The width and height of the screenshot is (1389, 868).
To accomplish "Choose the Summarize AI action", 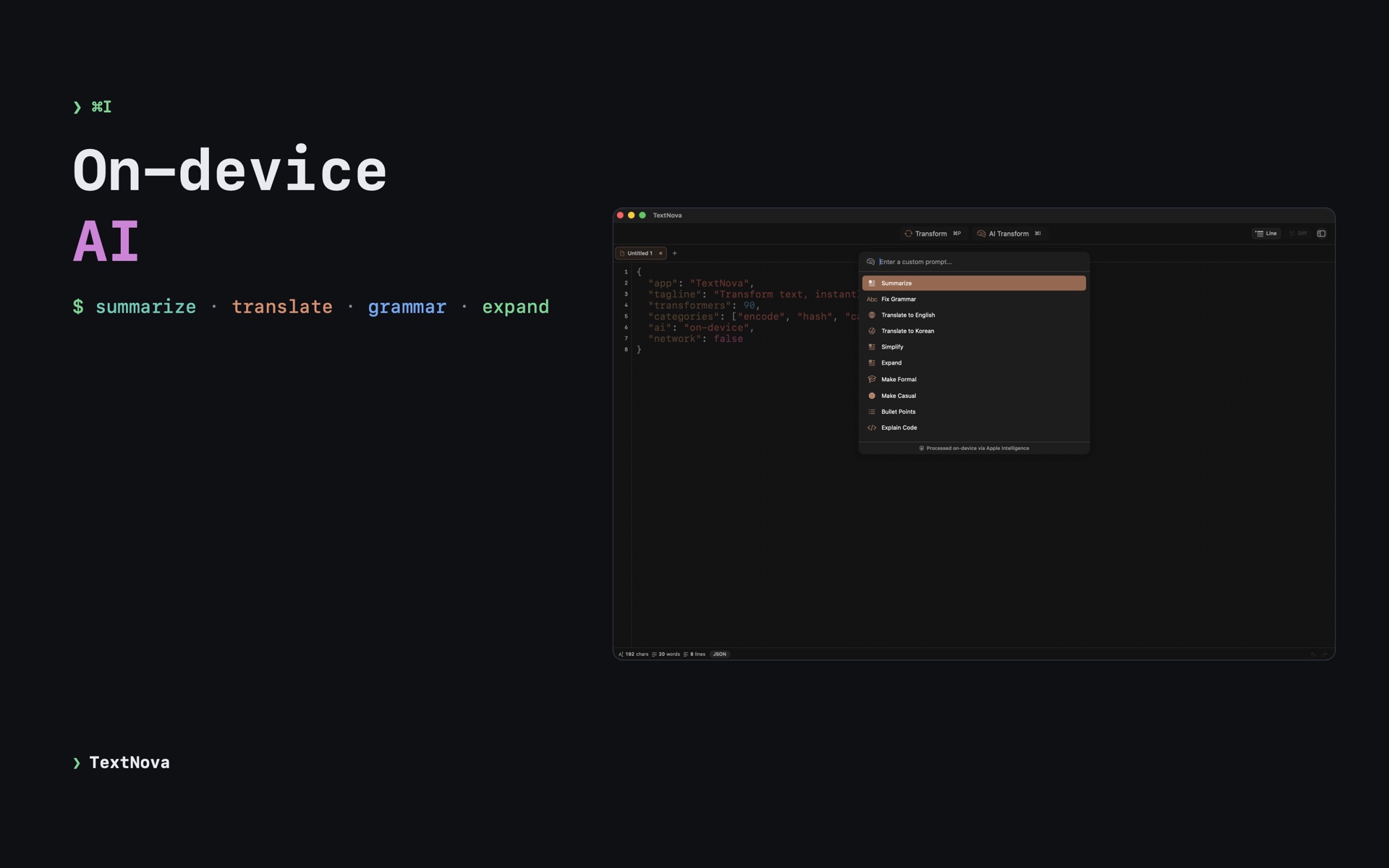I will 974,283.
